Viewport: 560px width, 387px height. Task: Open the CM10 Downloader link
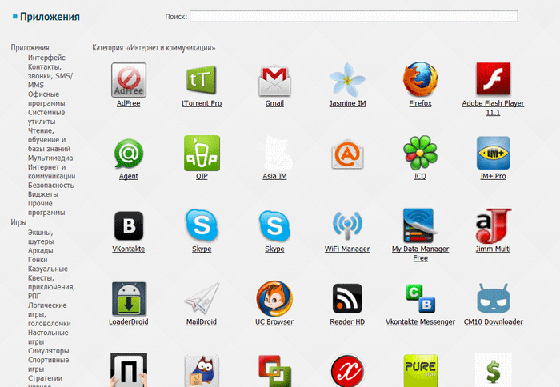pyautogui.click(x=493, y=322)
